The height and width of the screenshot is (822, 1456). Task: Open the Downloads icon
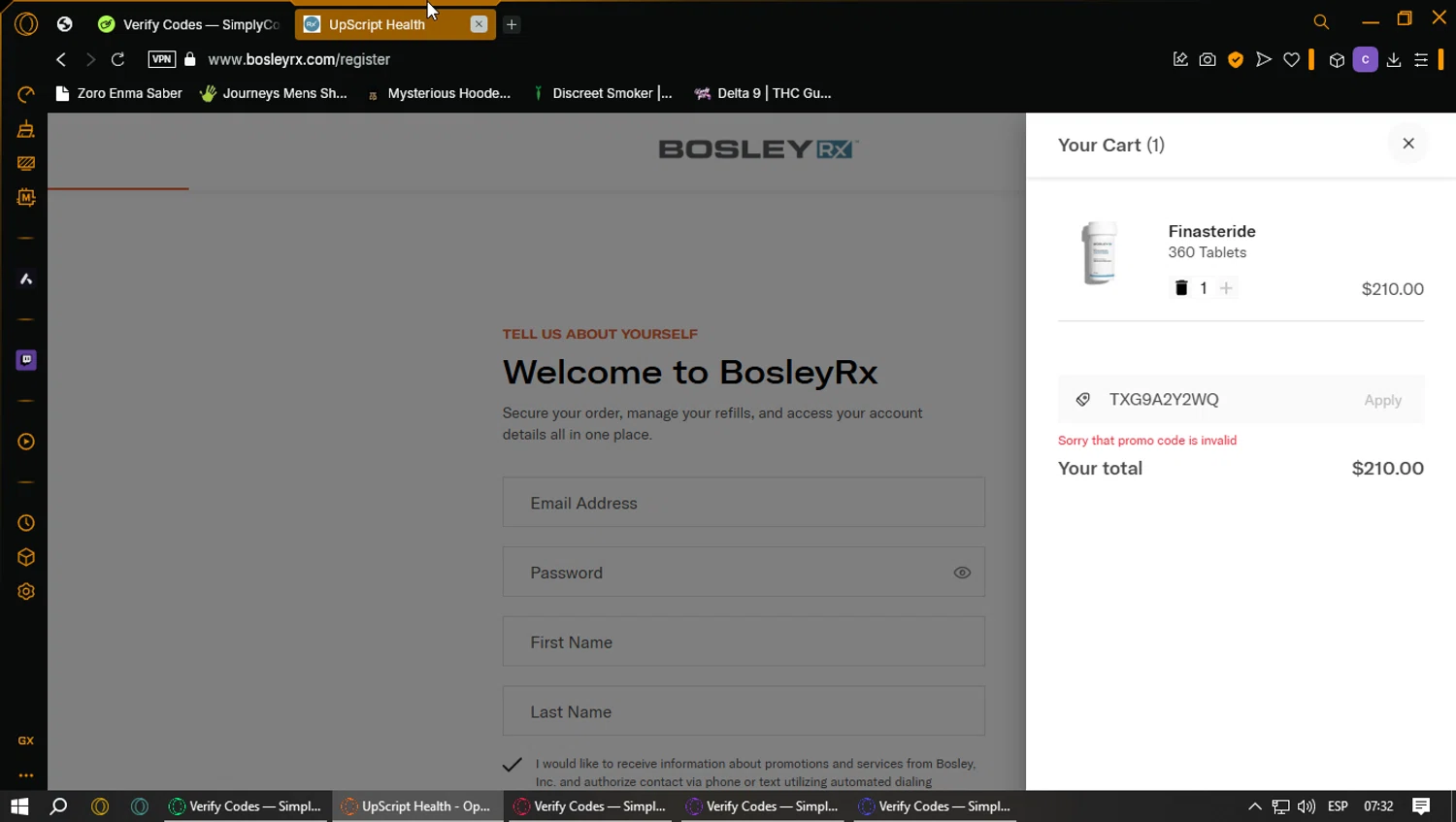click(1394, 60)
